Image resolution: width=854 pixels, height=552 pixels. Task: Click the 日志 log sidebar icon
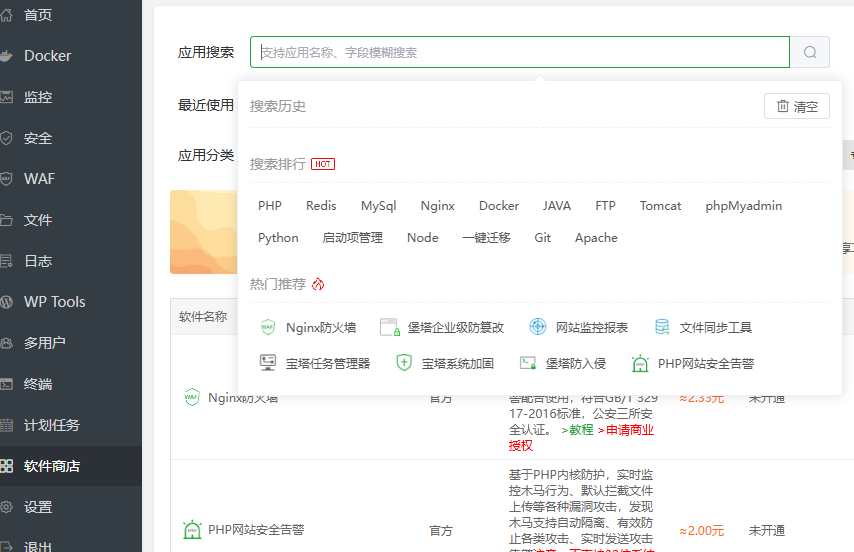6,261
